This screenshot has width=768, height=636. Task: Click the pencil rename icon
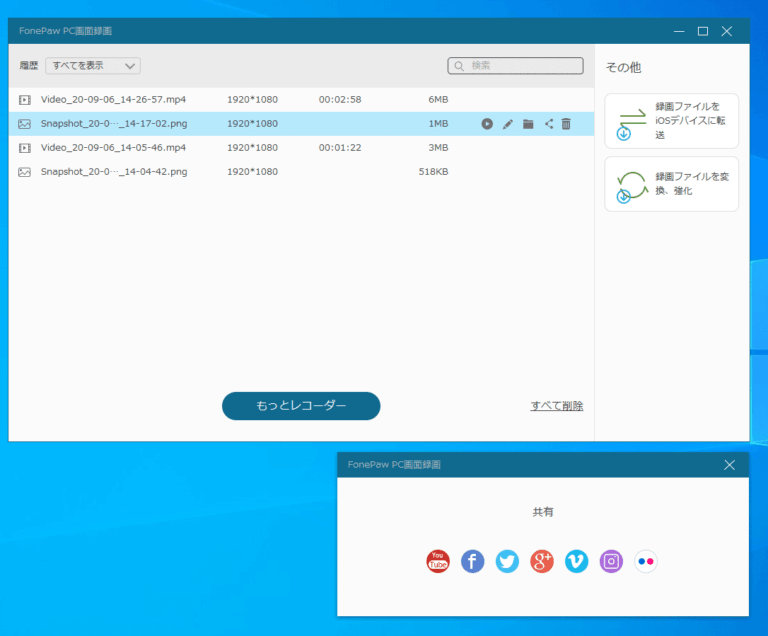[508, 124]
